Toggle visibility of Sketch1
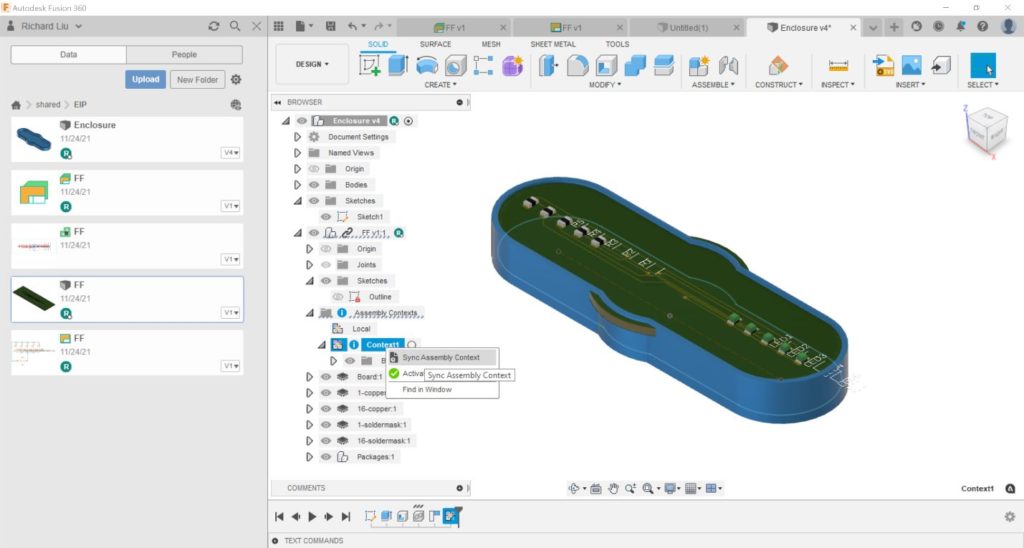1024x548 pixels. [x=326, y=217]
